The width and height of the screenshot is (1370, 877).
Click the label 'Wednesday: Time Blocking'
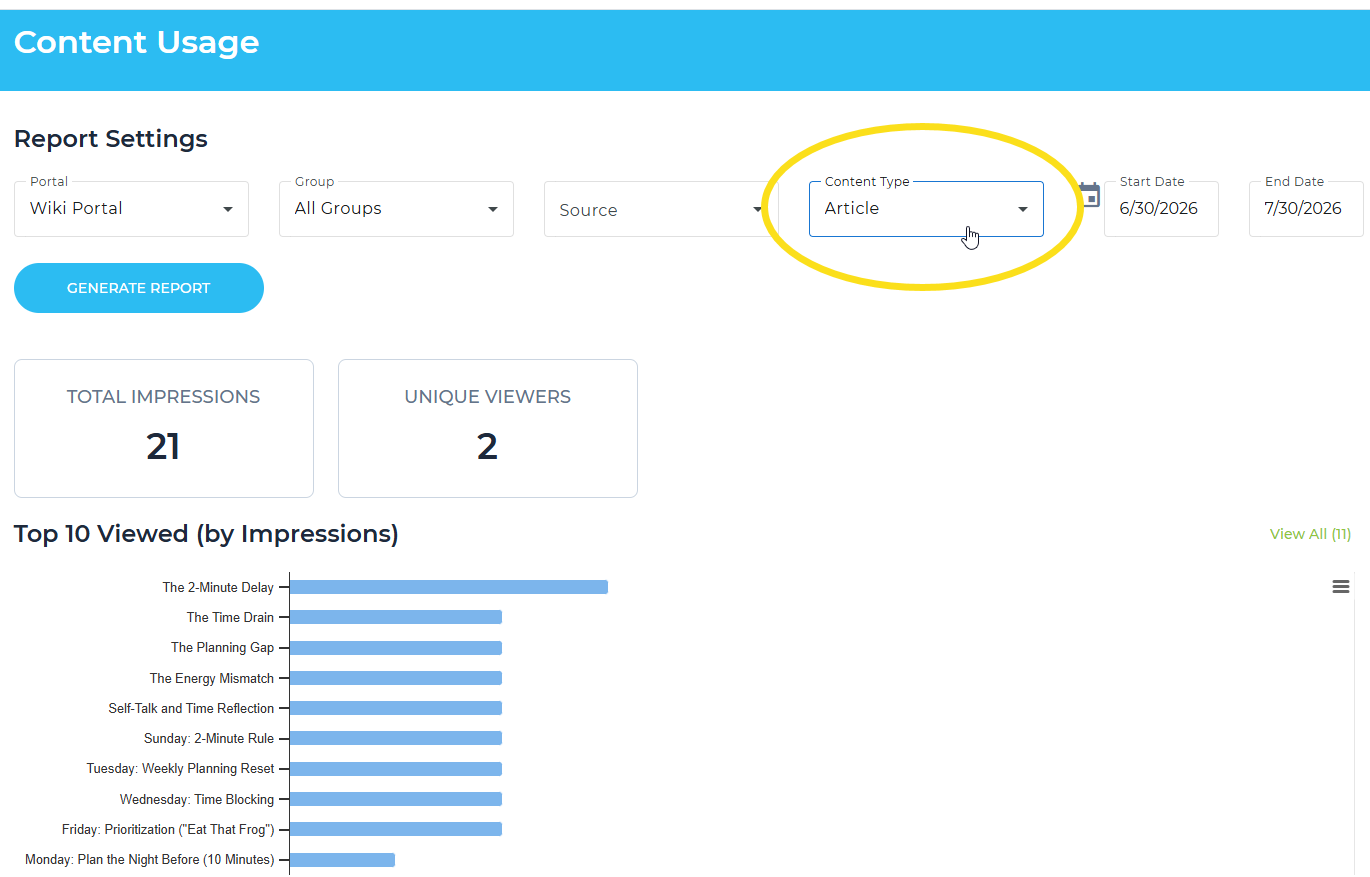197,799
